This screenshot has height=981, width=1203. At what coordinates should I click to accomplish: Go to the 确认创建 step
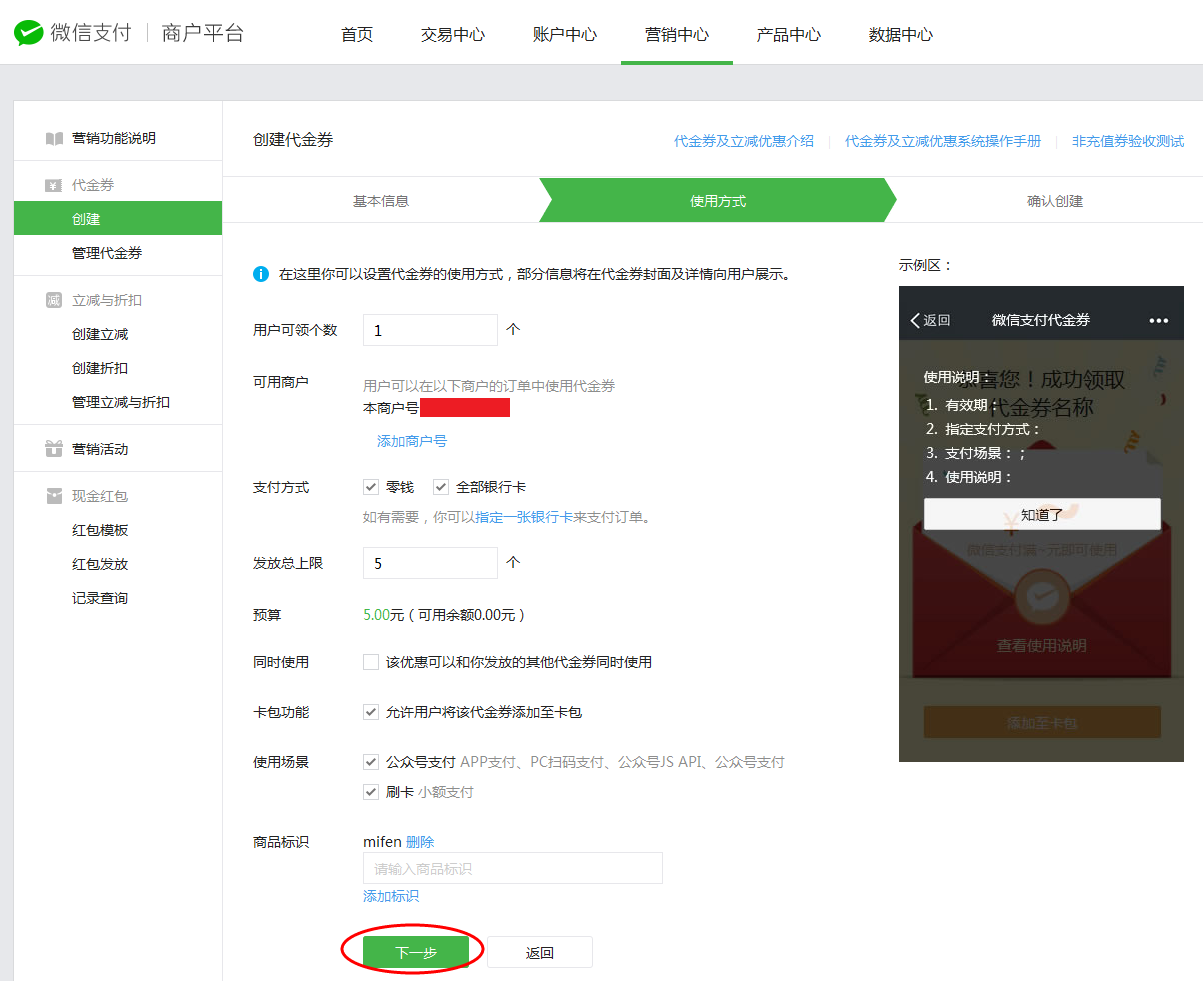coord(1054,201)
